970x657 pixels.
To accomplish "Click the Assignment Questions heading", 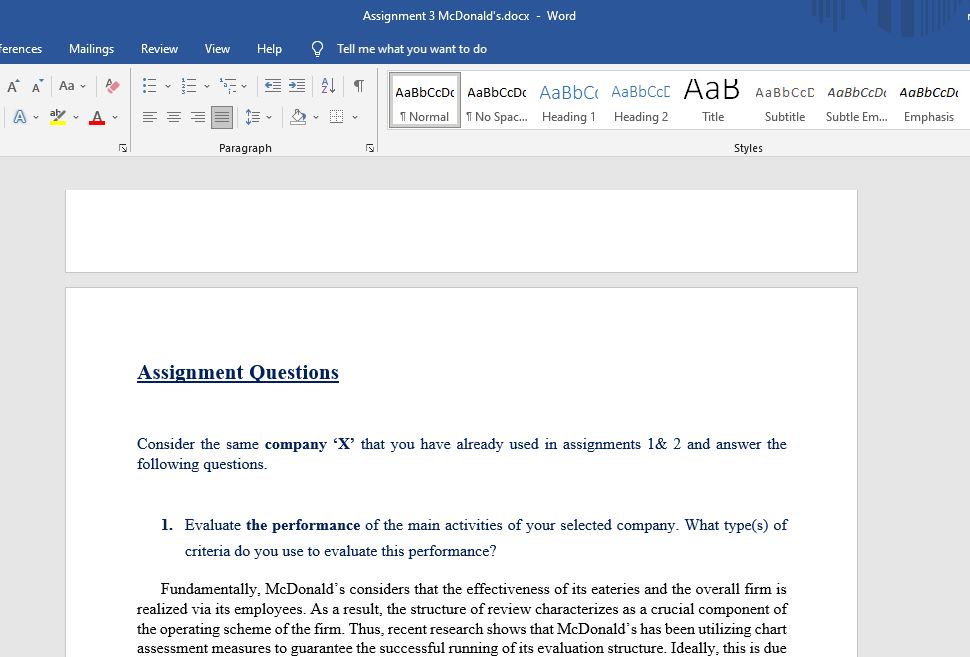I will click(238, 372).
